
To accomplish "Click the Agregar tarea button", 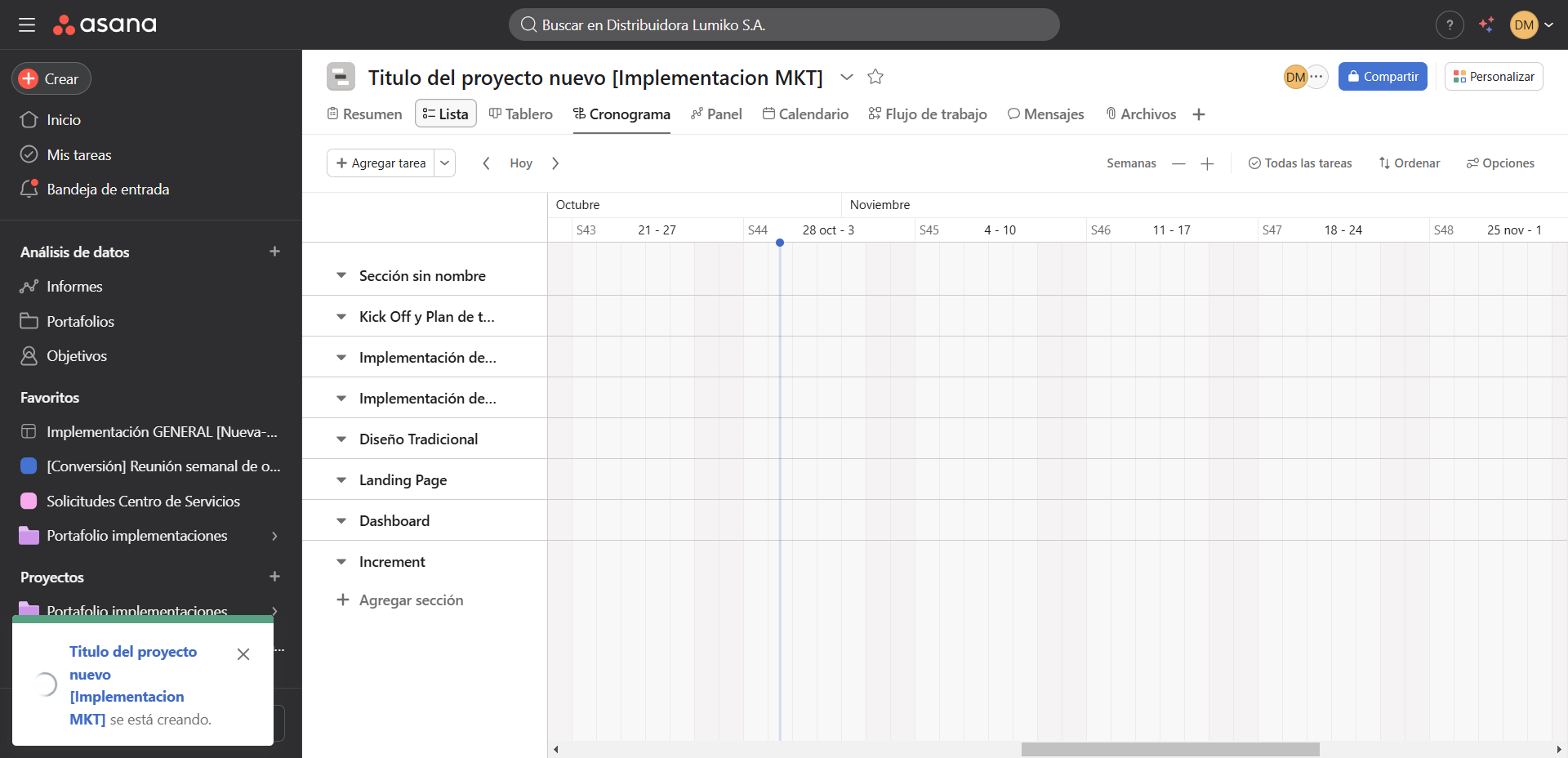I will pos(381,163).
